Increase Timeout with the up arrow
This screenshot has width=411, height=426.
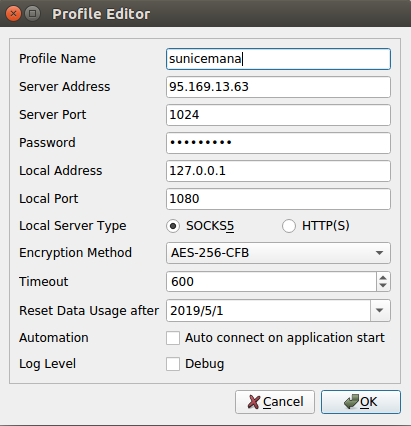coord(383,277)
